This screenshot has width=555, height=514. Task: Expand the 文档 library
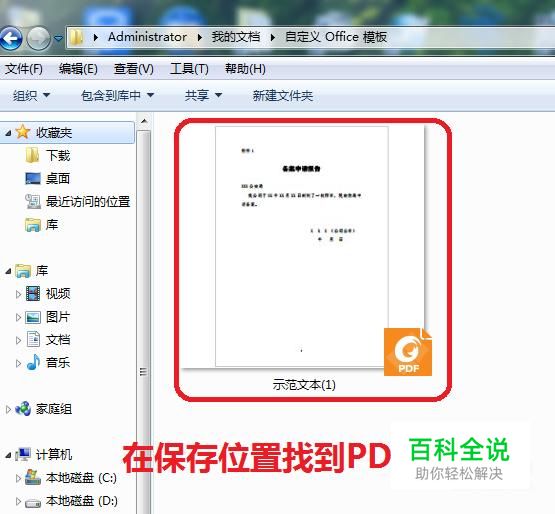[x=18, y=340]
